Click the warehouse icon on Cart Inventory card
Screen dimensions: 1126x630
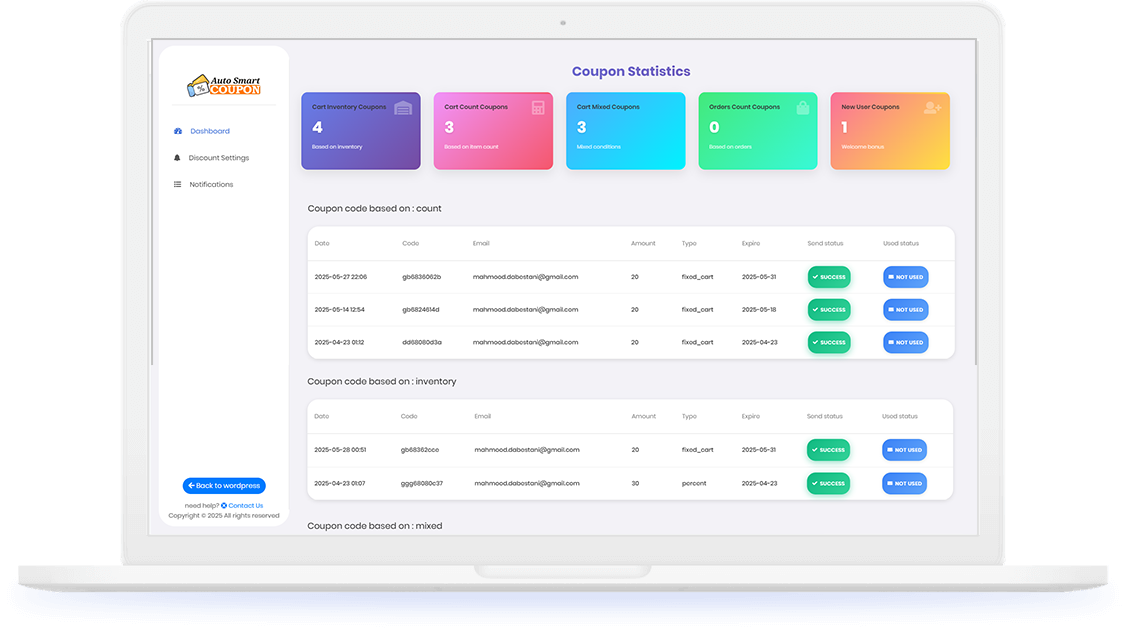[403, 108]
